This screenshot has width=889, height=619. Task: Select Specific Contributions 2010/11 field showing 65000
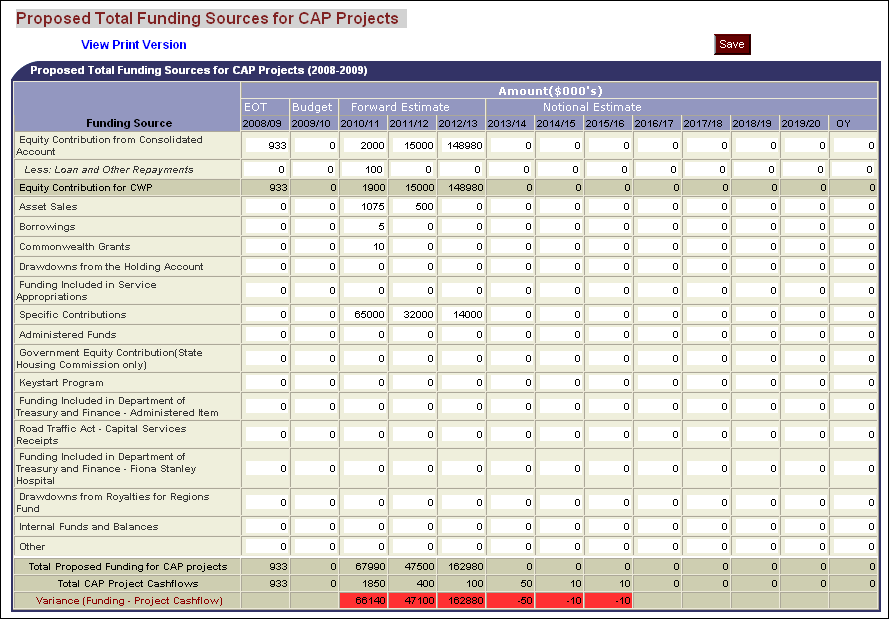(363, 315)
